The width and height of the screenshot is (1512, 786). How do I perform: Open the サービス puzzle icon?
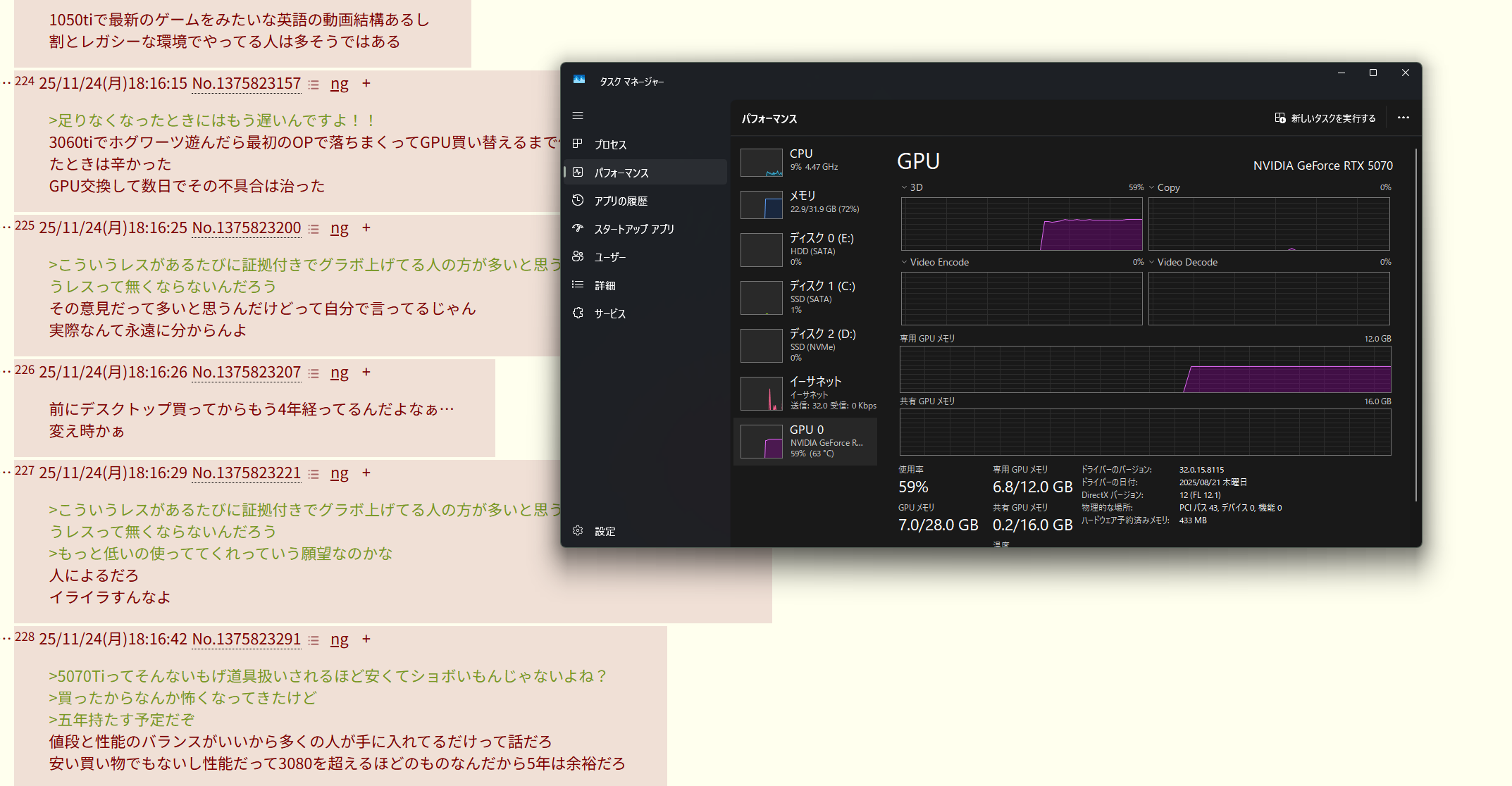point(578,313)
